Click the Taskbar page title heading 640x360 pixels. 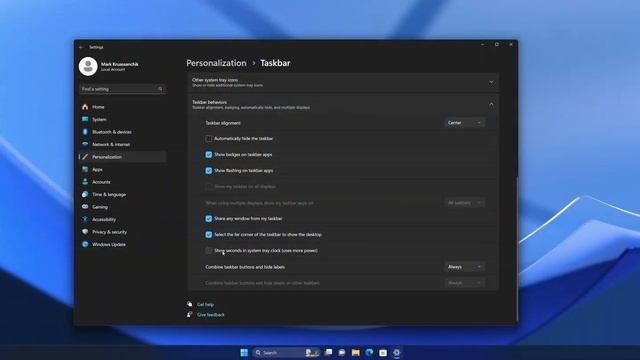[x=275, y=63]
